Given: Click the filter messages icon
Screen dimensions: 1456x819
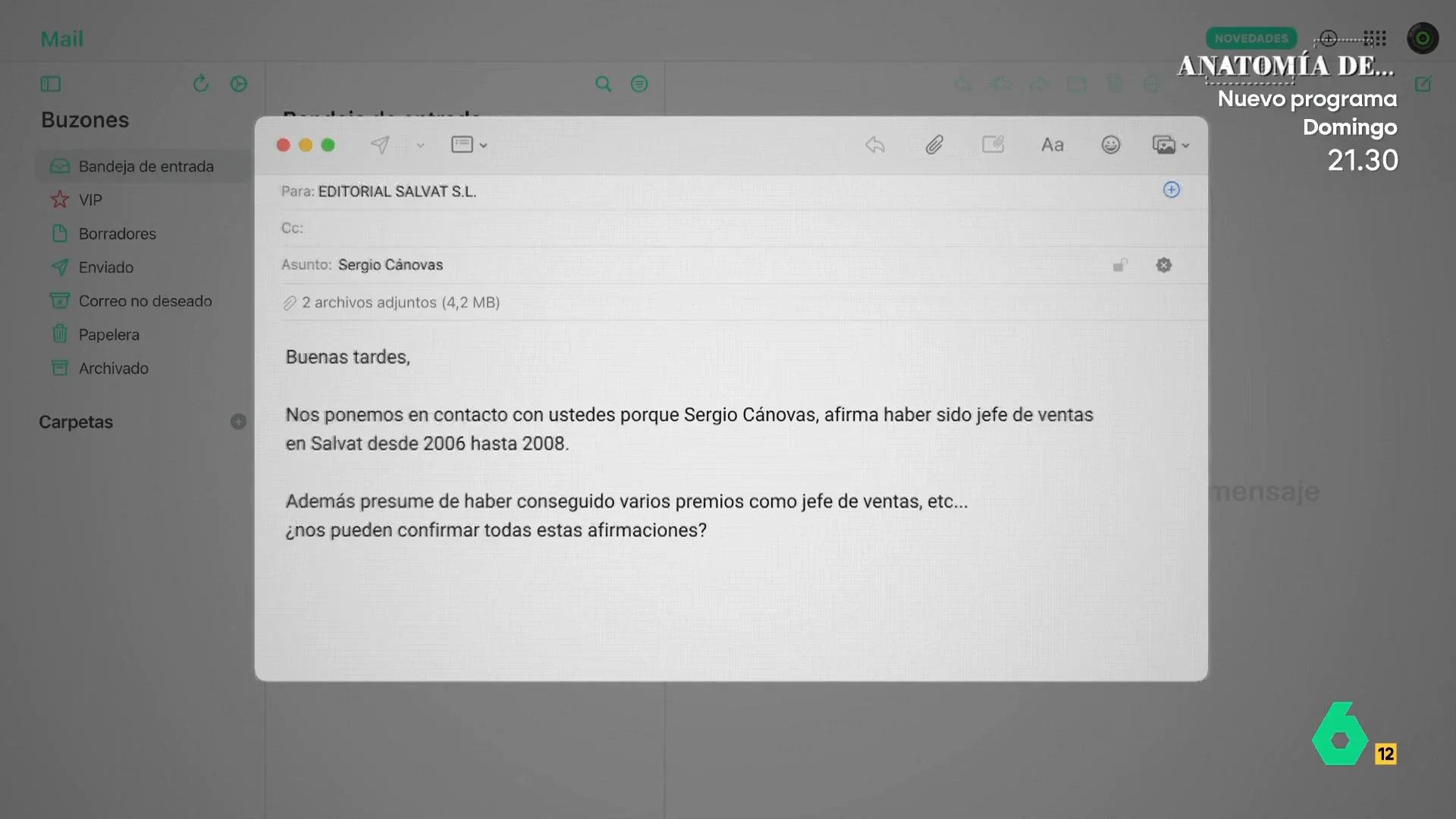Looking at the screenshot, I should (639, 84).
